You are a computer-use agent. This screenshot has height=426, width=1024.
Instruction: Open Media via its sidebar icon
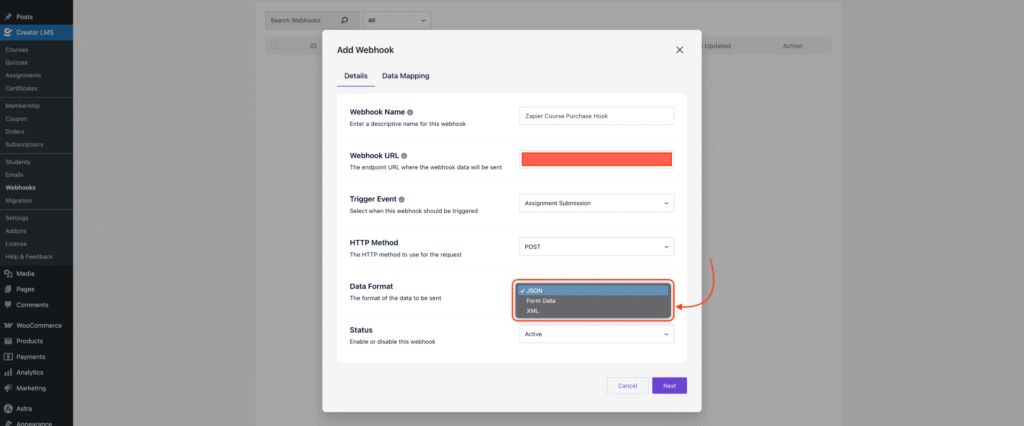coord(8,273)
